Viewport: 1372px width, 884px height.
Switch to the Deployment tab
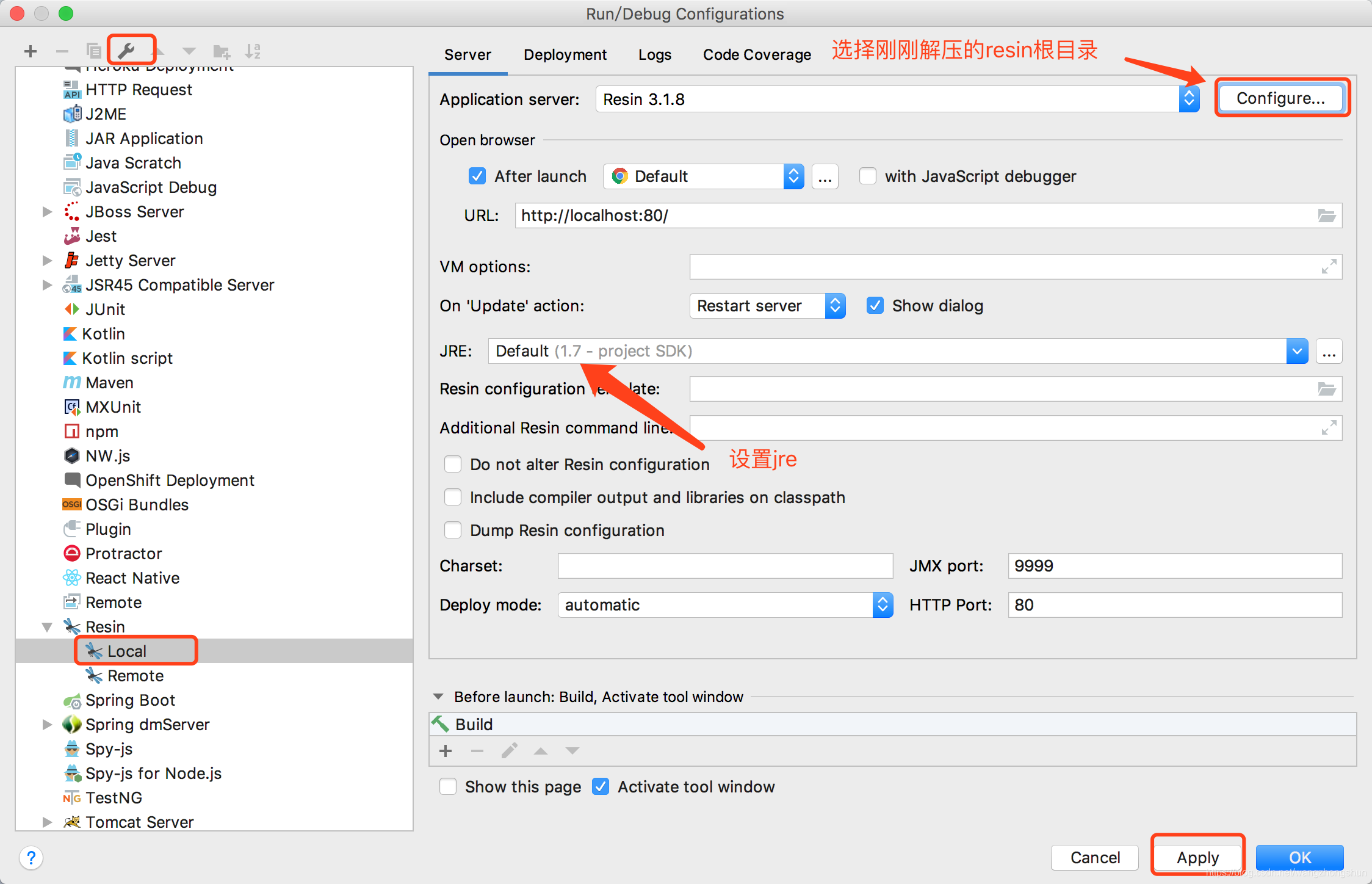pyautogui.click(x=565, y=55)
